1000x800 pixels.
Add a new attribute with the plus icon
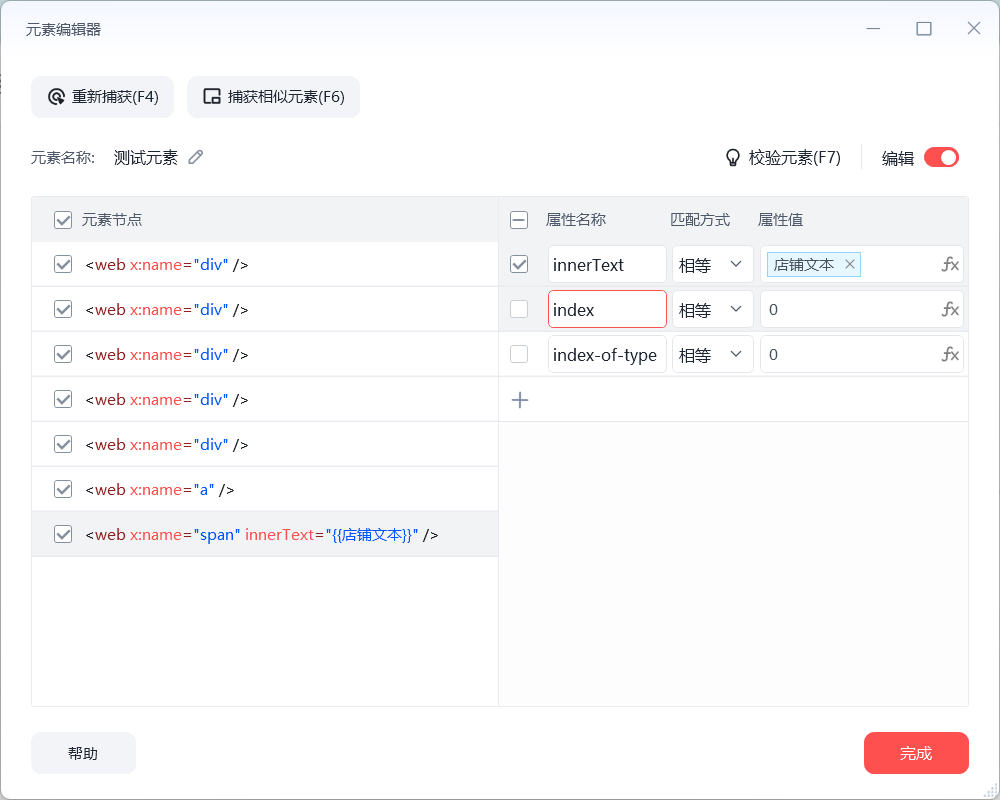520,400
